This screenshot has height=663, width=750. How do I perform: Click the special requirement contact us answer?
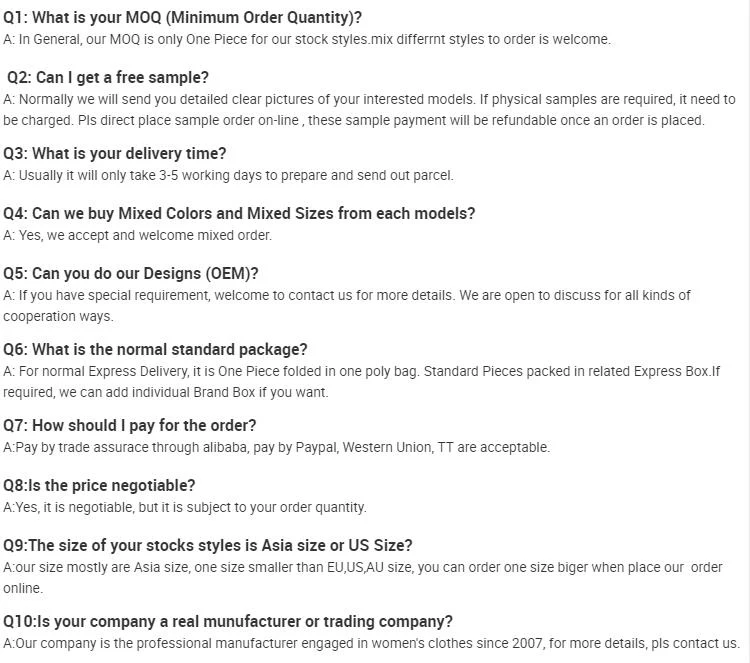(347, 295)
